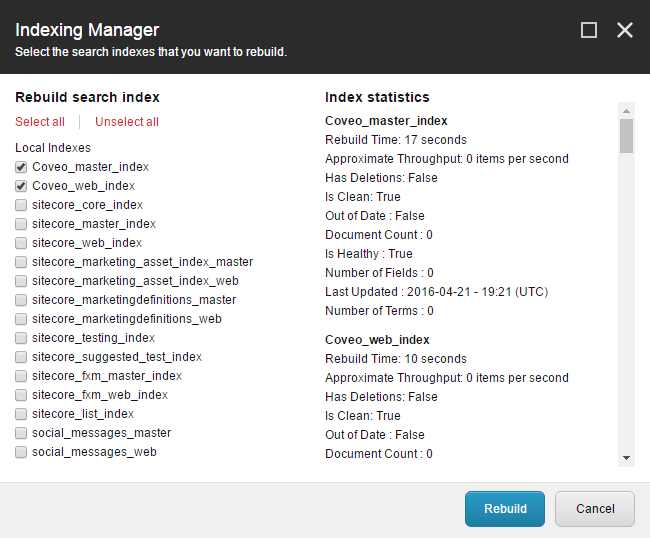Click the 'Rebuild search index' heading
Screen dimensions: 650x538
pyautogui.click(x=87, y=97)
